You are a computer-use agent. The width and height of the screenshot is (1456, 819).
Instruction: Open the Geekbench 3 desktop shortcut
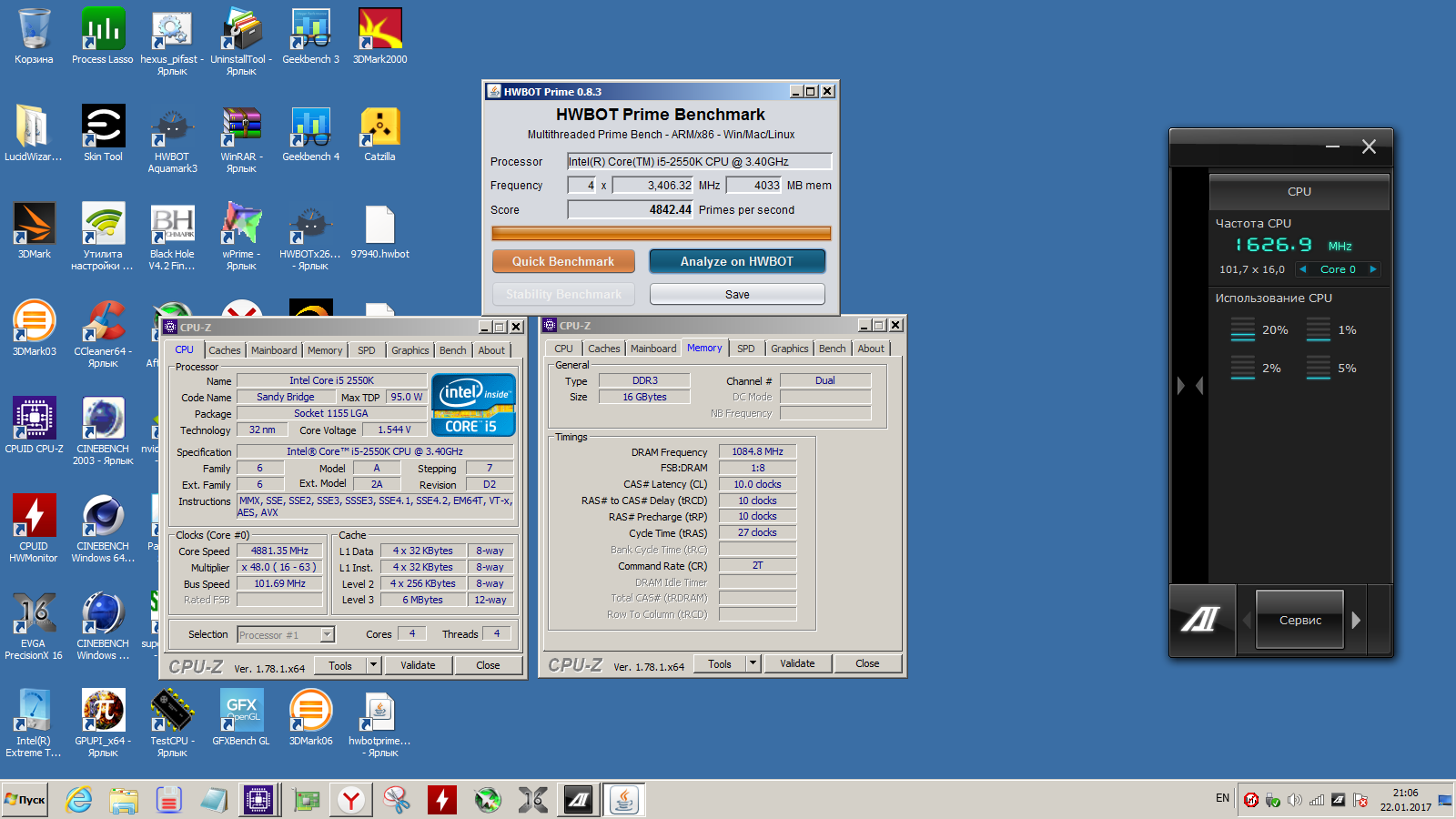[x=310, y=37]
